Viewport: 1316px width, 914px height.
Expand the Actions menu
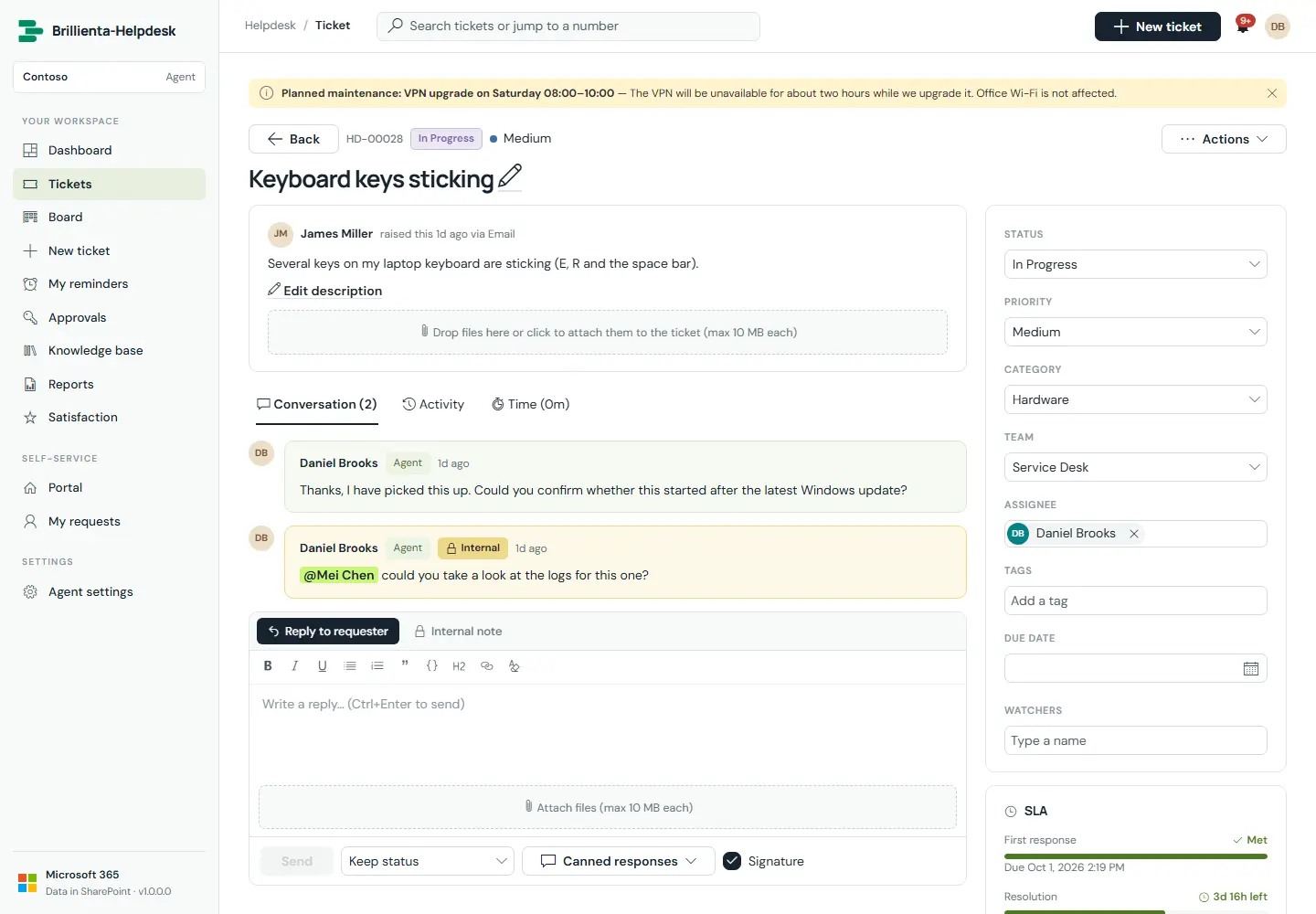(1224, 139)
